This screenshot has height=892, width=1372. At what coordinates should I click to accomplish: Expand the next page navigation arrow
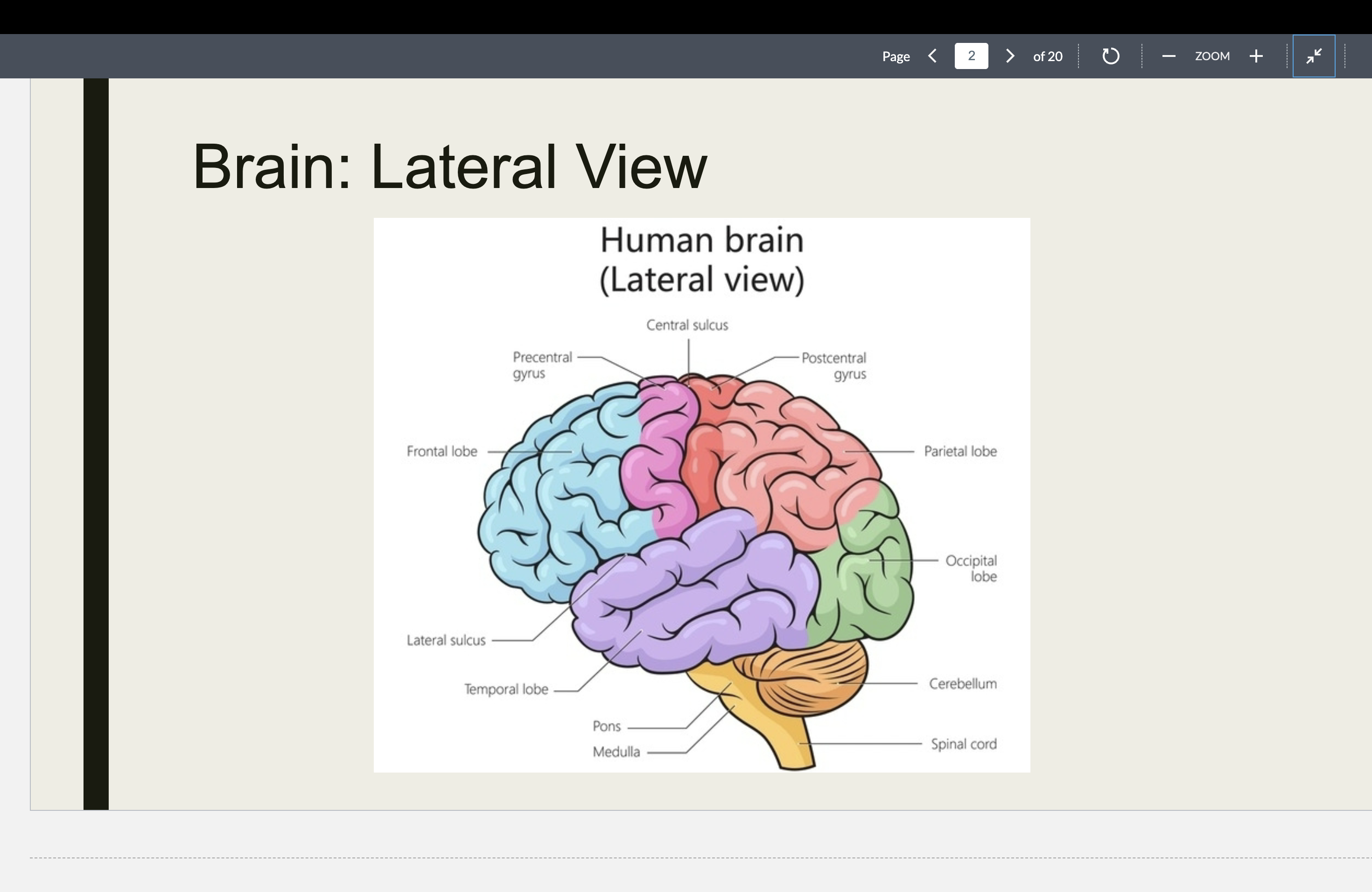(1009, 56)
